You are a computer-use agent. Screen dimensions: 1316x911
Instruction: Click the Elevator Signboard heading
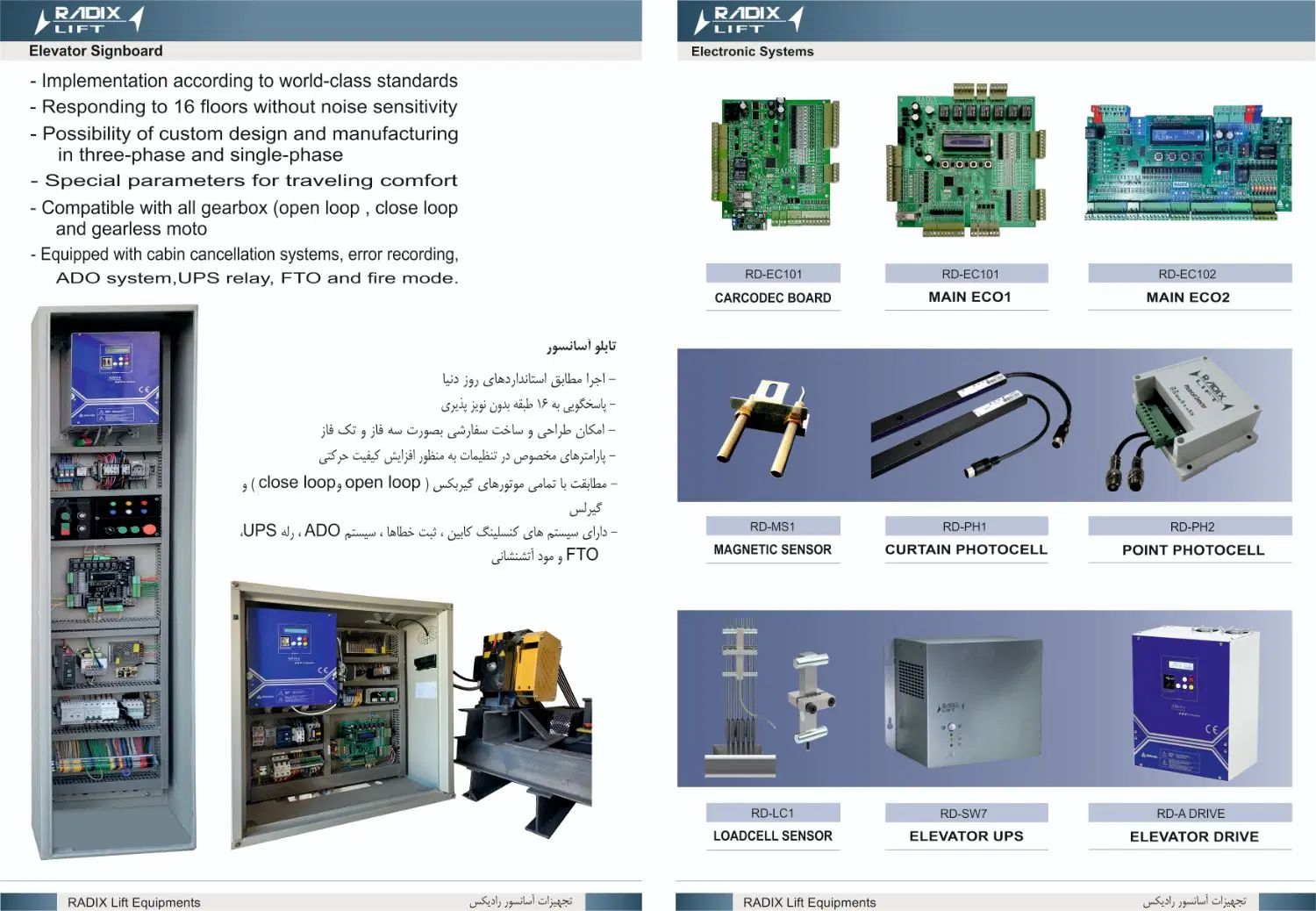pos(96,51)
